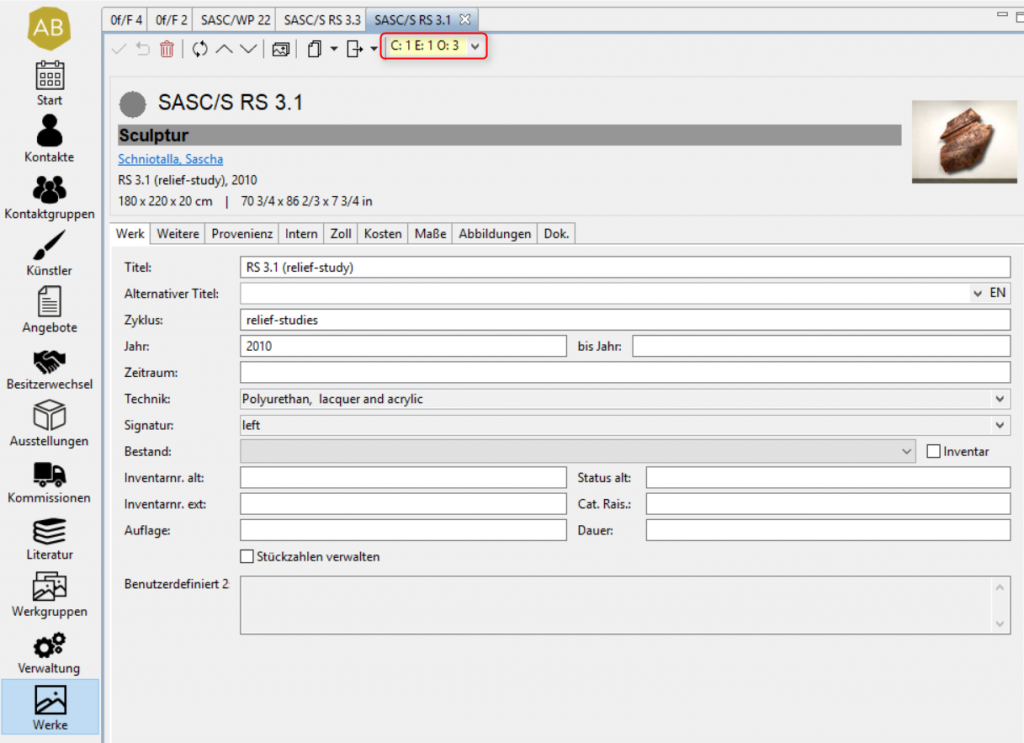Open export icon dropdown arrow
1024x743 pixels.
[374, 49]
